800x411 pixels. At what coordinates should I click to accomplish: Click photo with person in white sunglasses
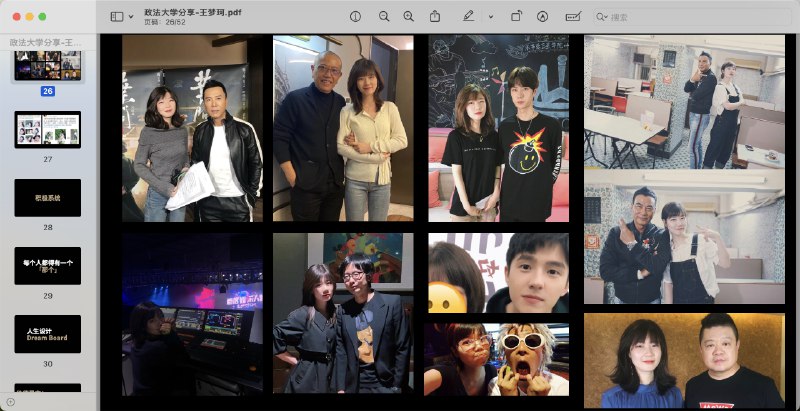point(496,359)
